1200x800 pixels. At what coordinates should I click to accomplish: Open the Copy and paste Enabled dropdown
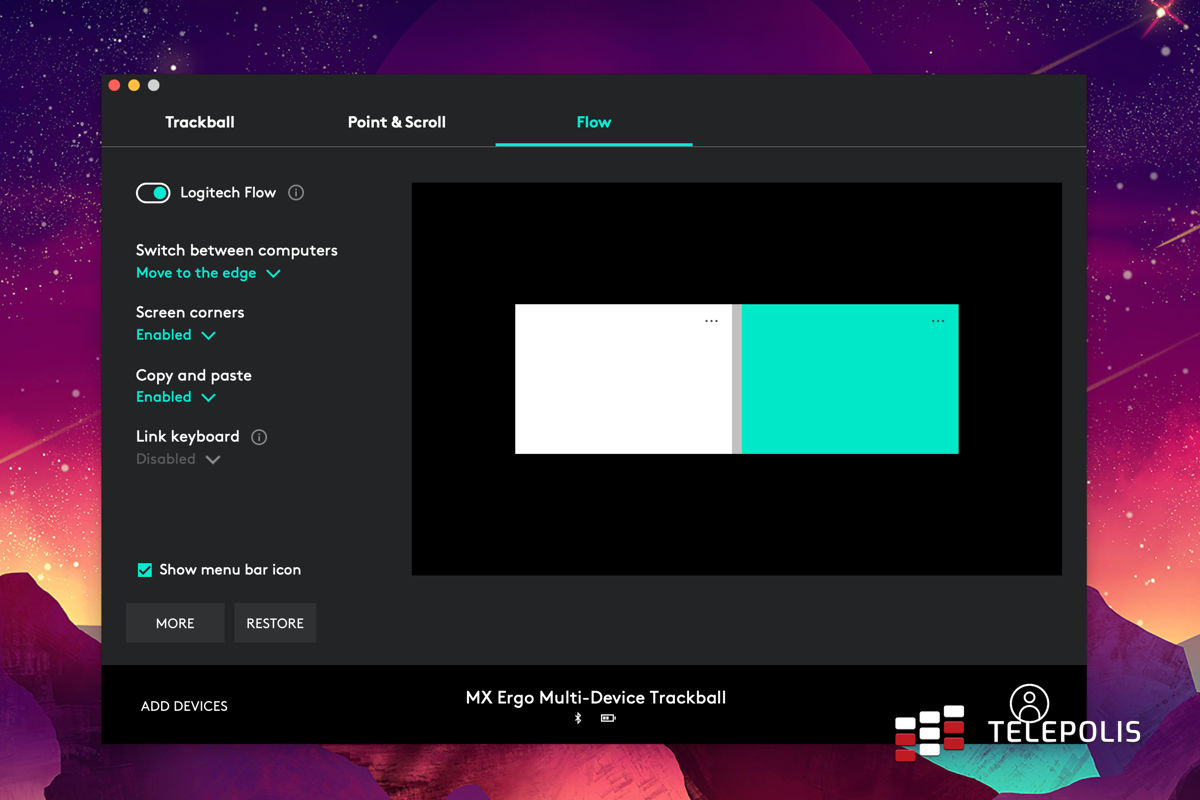coord(176,397)
